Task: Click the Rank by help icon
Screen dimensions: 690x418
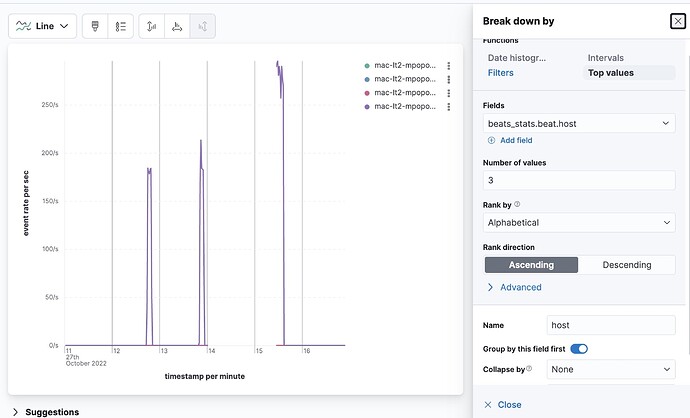Action: click(517, 204)
